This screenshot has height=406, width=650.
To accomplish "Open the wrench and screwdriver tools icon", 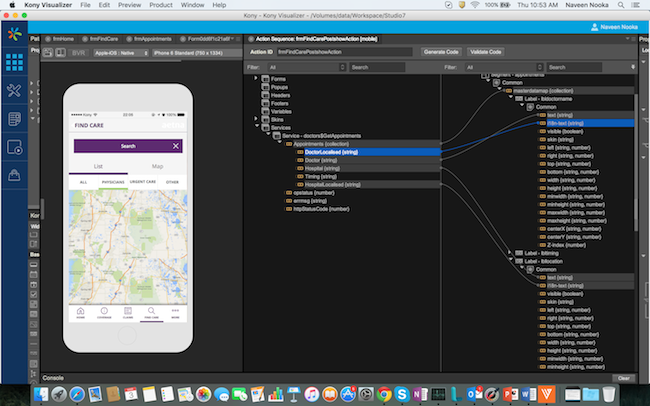I will [15, 90].
